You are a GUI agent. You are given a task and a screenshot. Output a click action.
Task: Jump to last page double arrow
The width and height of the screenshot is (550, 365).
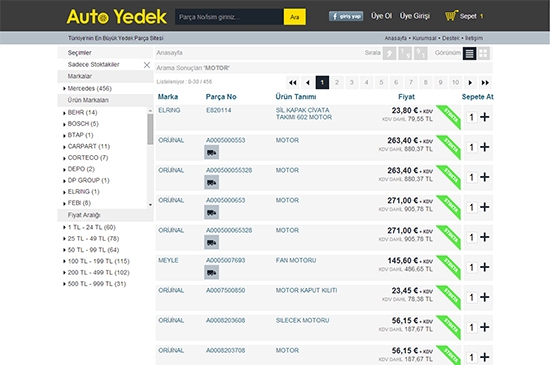tap(485, 83)
